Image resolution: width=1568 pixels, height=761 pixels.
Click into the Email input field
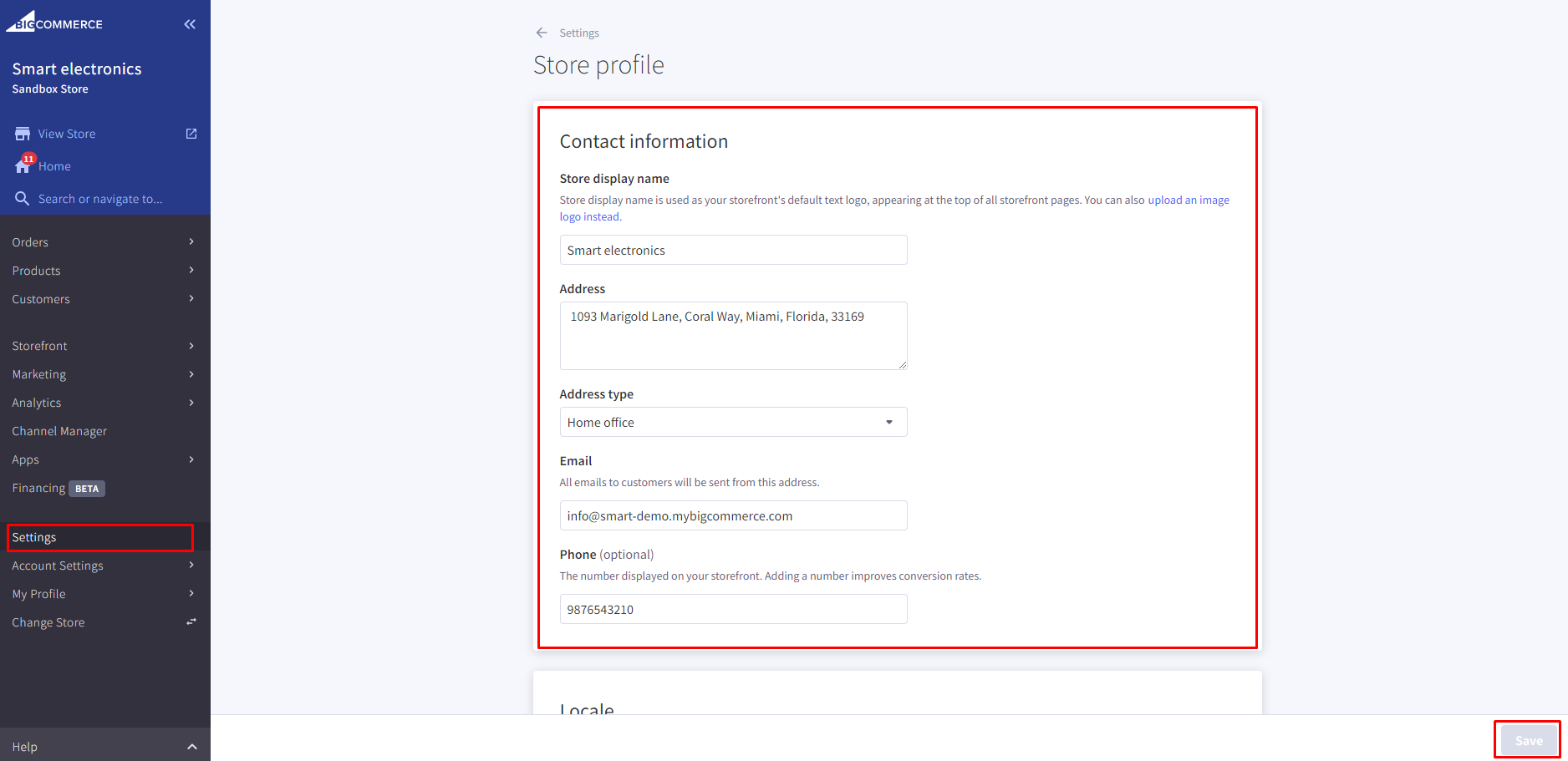tap(732, 515)
